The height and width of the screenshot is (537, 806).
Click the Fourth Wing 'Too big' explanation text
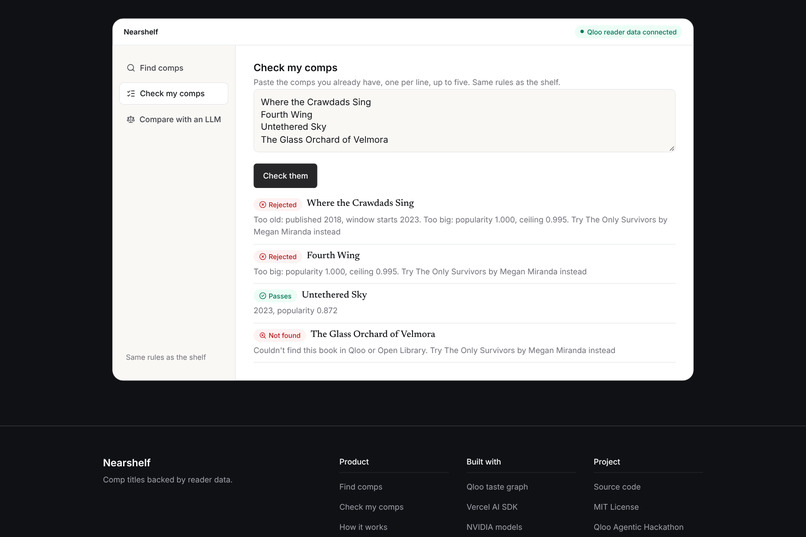420,271
